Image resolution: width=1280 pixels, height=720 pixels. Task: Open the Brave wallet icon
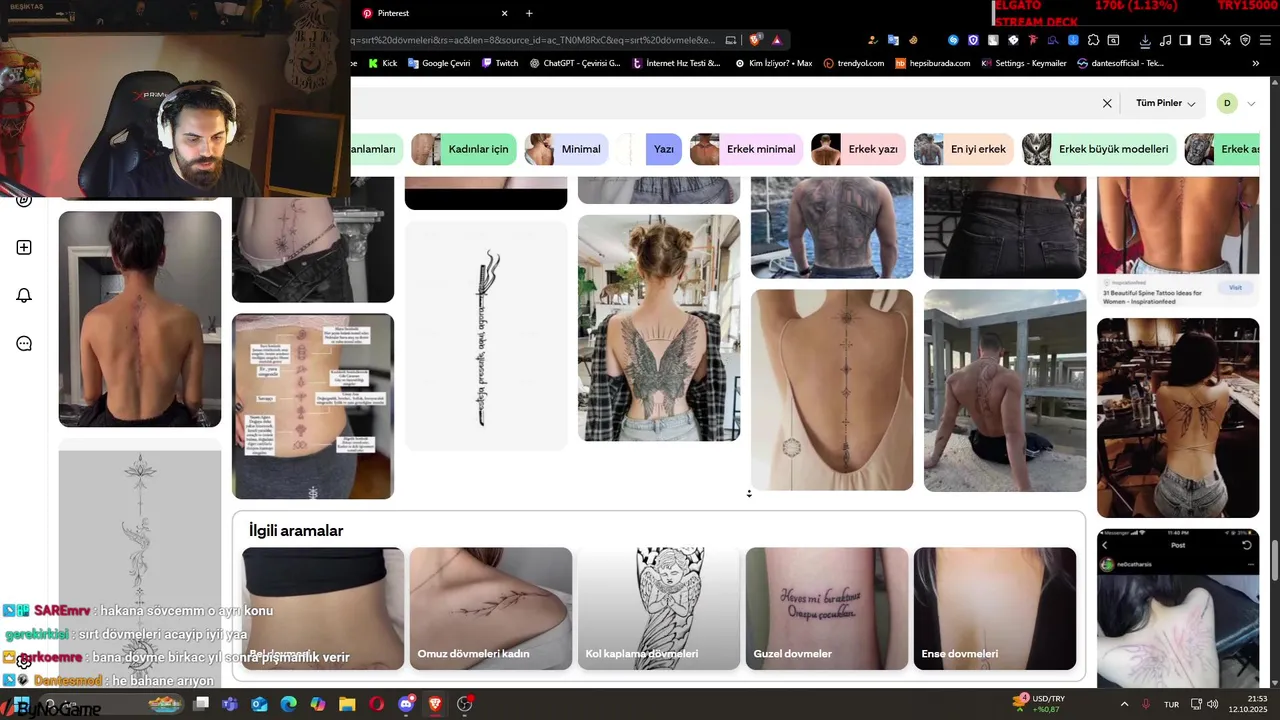coord(1205,40)
